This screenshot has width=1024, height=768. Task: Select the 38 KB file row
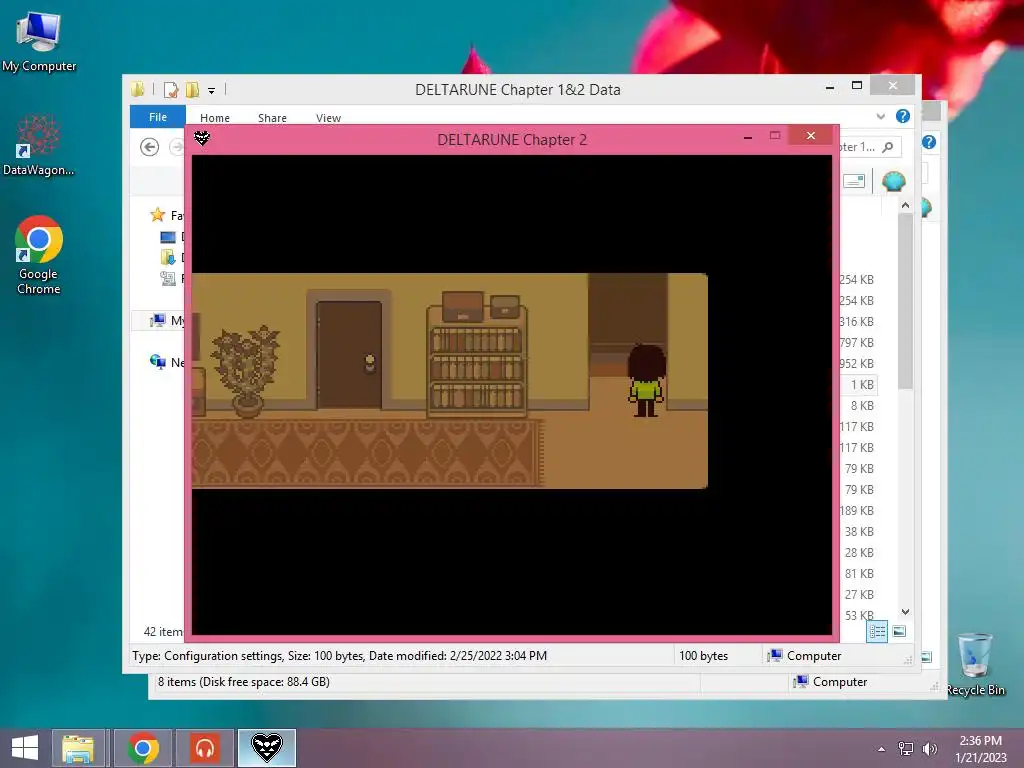[859, 532]
